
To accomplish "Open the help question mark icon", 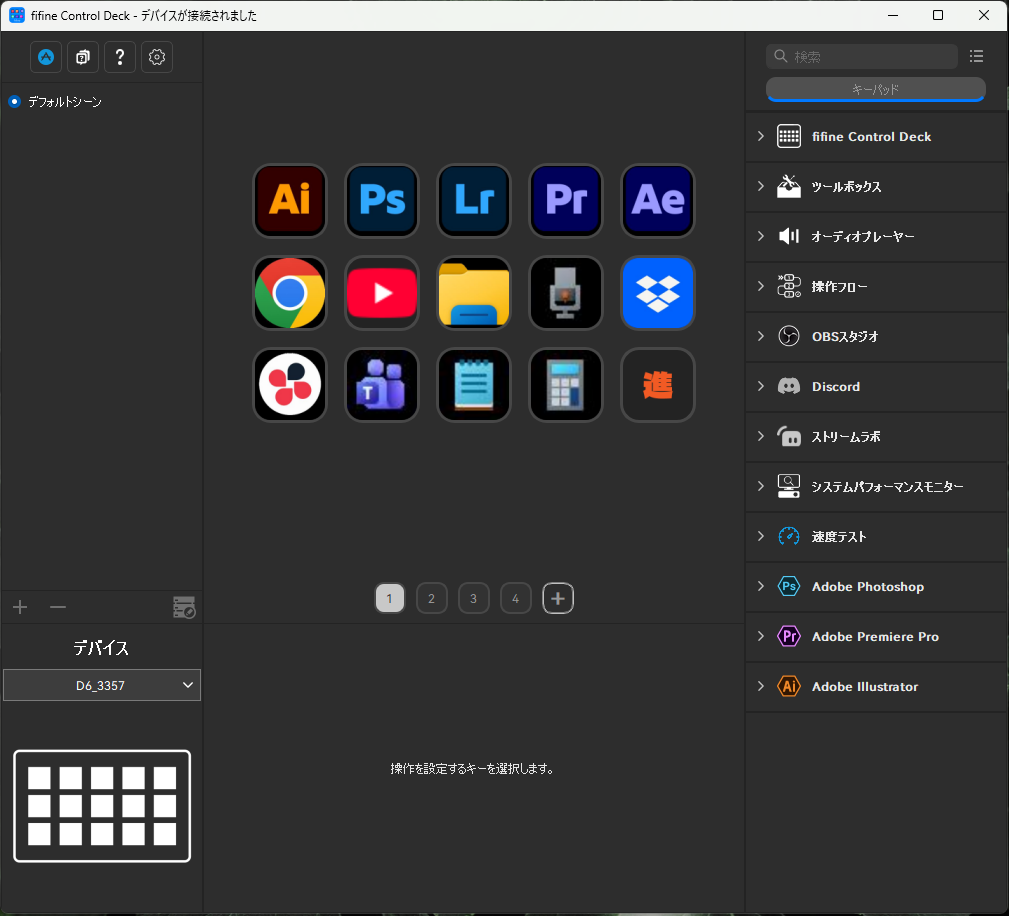I will click(x=120, y=57).
